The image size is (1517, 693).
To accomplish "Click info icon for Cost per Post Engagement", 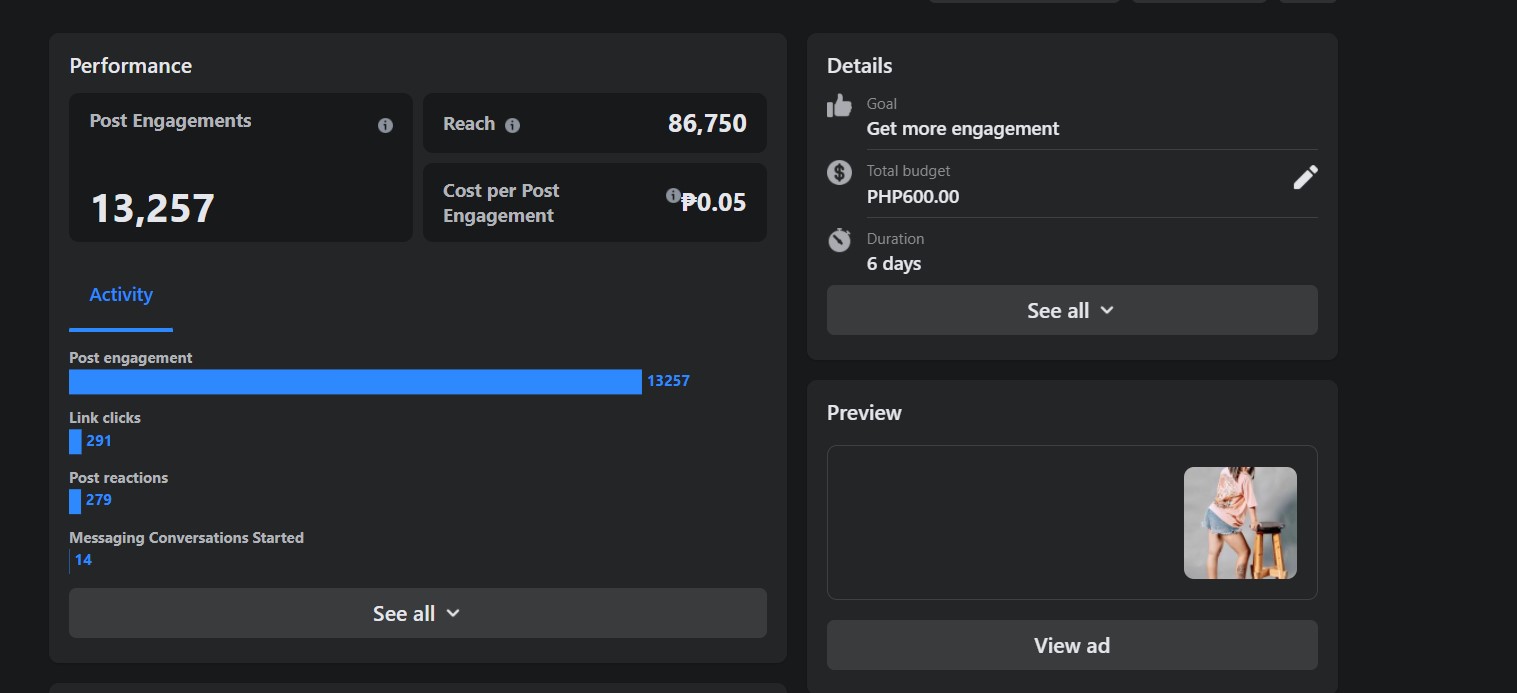I will (673, 196).
